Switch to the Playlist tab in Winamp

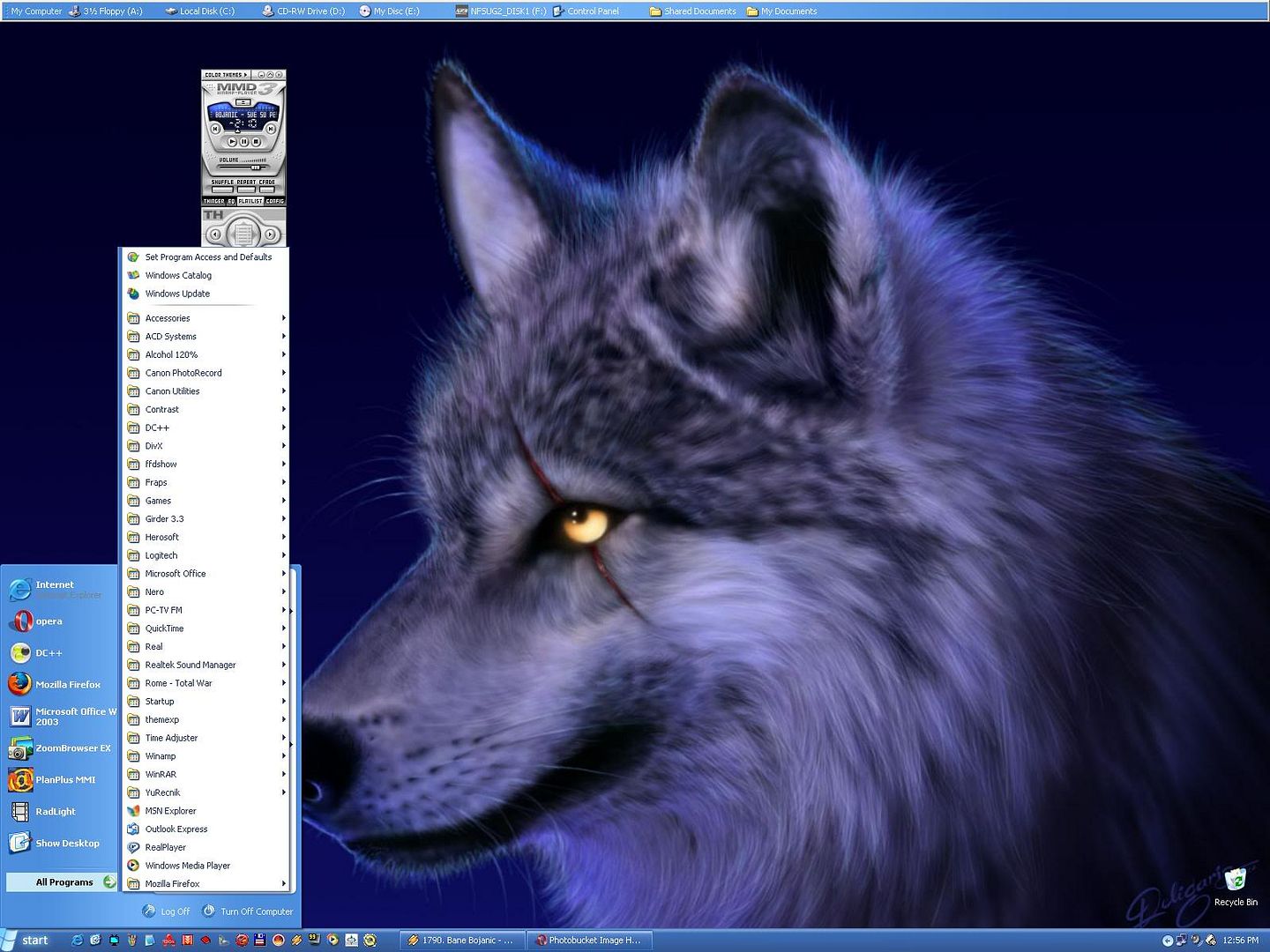click(250, 201)
